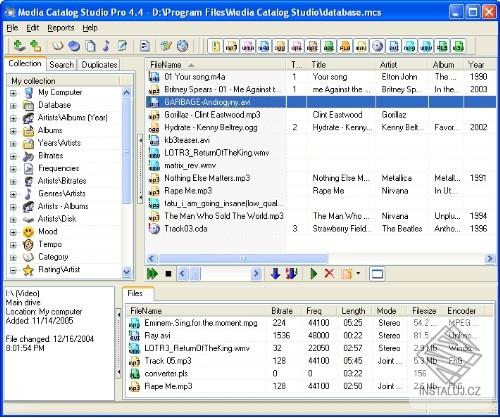Toggle the aac file type filter button
Screen dimensions: 500x418
329,46
